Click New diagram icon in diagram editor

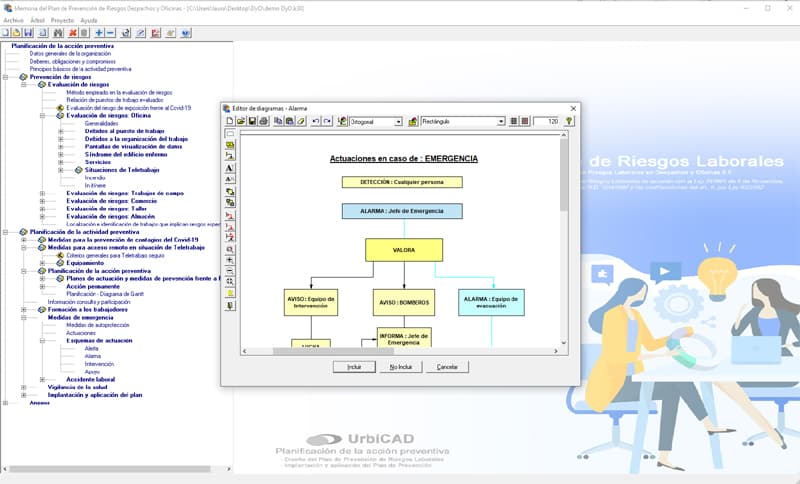point(230,121)
